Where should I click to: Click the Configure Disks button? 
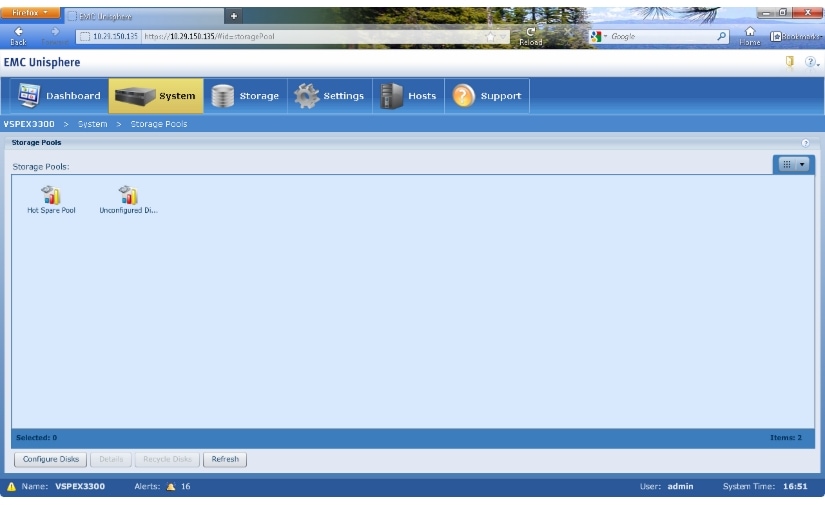[51, 459]
